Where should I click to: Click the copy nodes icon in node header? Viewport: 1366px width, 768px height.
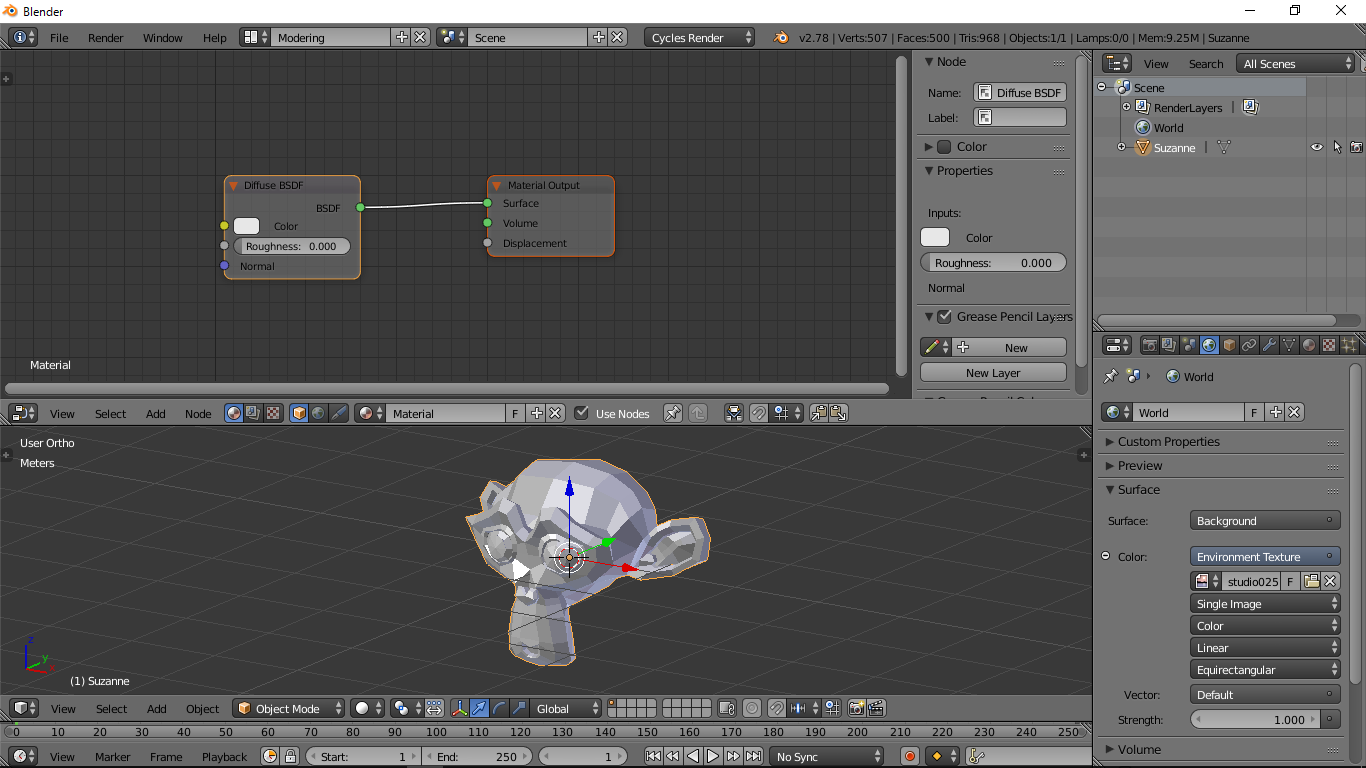(819, 413)
